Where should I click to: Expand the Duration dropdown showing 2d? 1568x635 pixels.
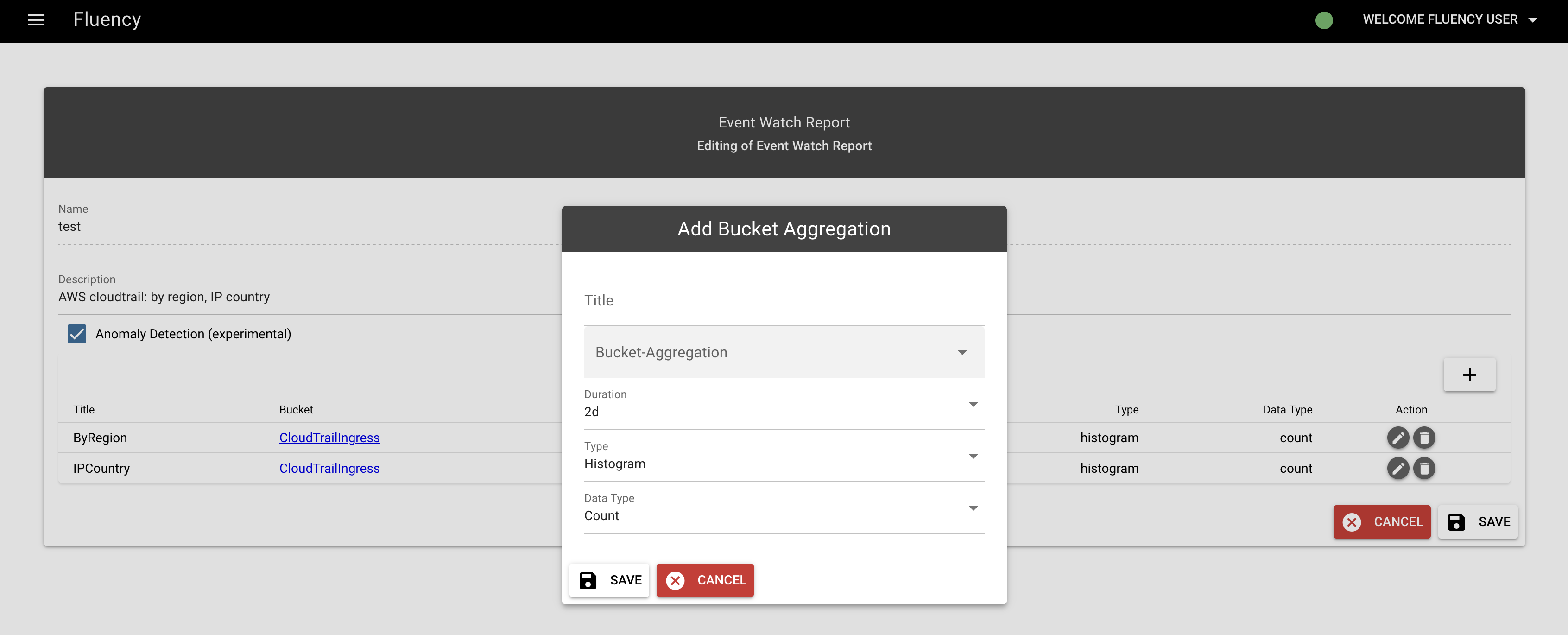tap(784, 404)
